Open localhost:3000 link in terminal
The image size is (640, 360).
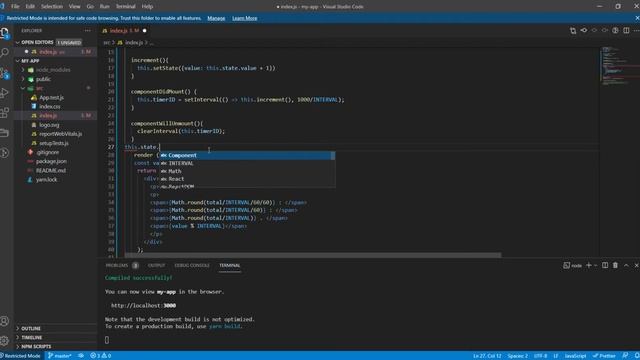[x=143, y=305]
